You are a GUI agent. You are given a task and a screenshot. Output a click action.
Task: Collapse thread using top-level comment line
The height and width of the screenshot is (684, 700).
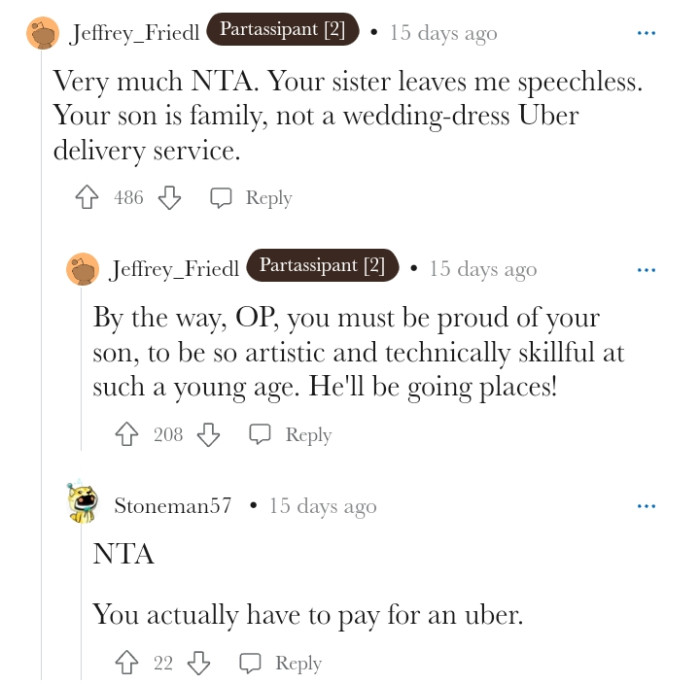(x=41, y=400)
